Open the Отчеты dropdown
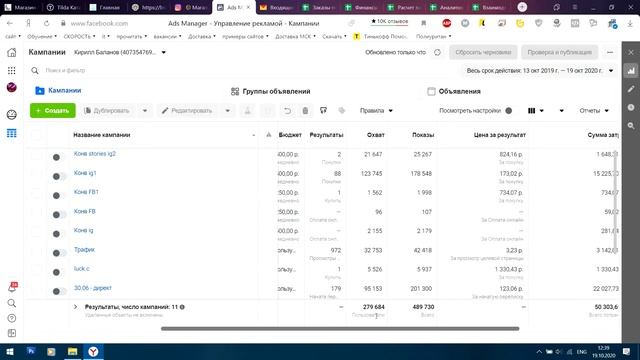Viewport: 640px width, 360px height. coord(594,111)
